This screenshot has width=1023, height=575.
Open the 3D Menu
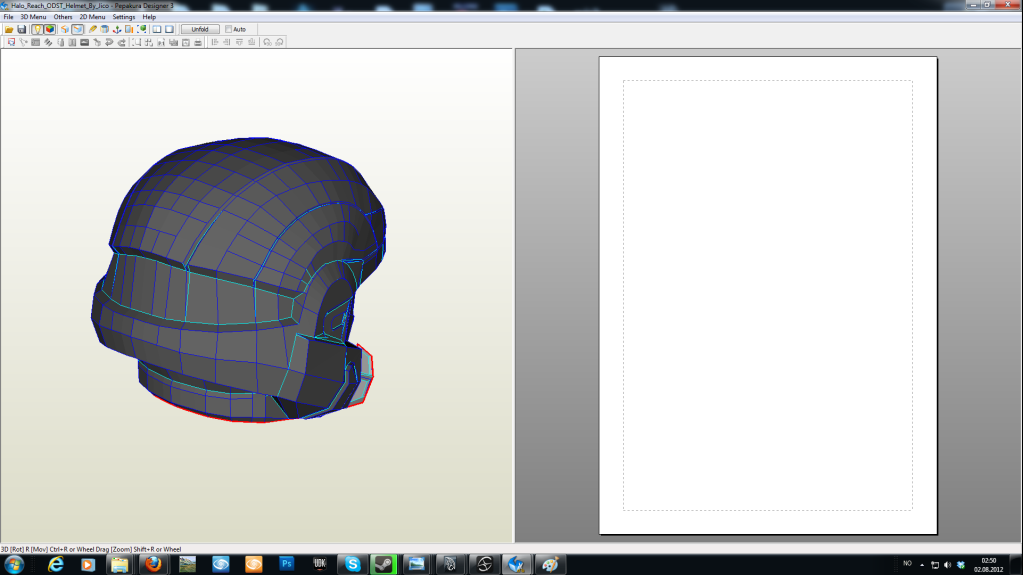33,17
